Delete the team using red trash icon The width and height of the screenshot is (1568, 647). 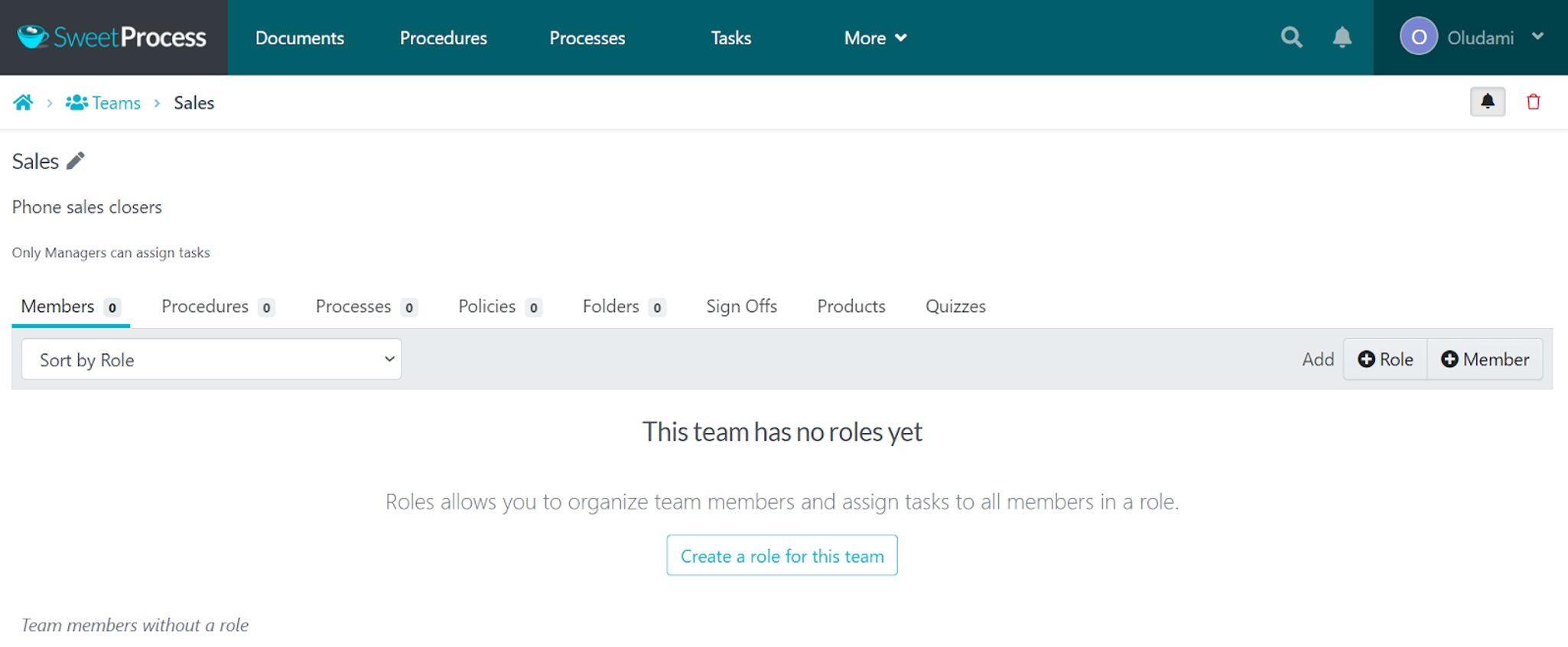(1533, 102)
